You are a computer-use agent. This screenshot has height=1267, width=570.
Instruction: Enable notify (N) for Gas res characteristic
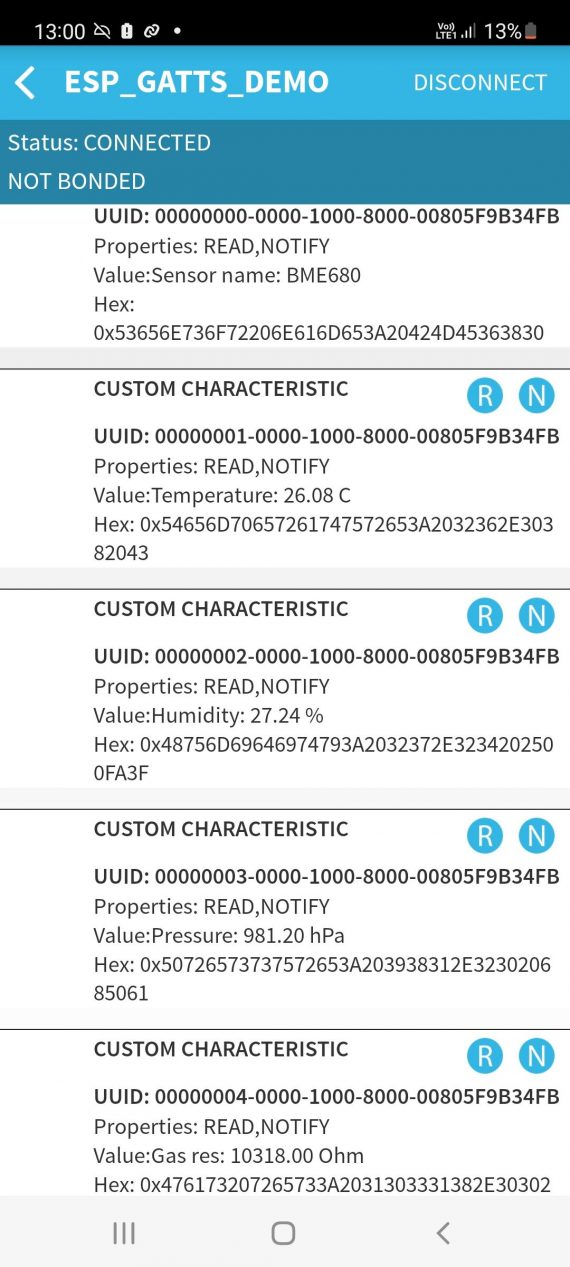point(536,1056)
